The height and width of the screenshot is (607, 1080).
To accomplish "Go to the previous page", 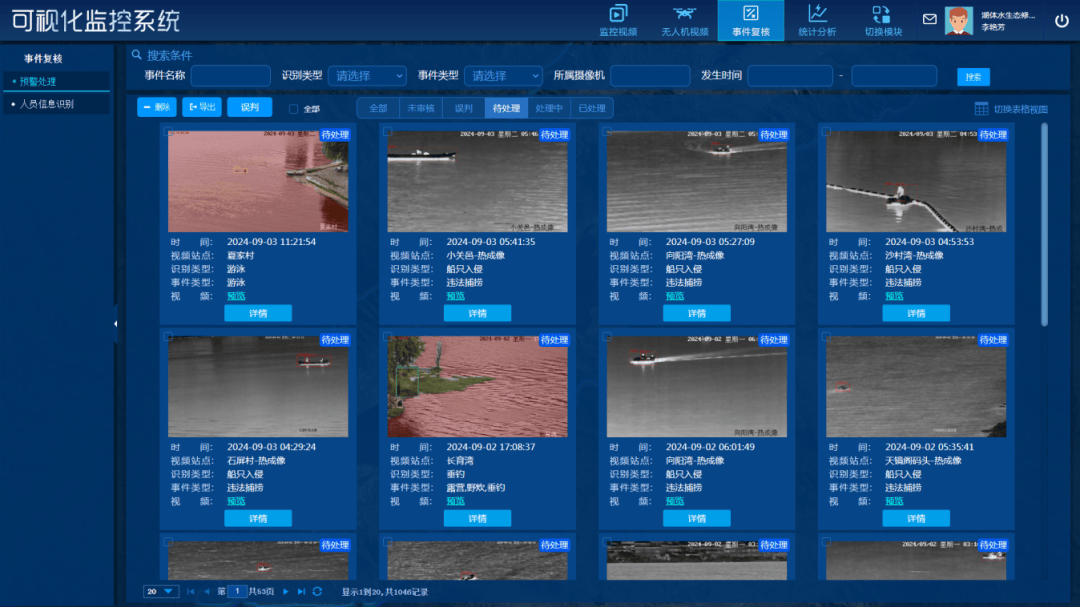I will [x=207, y=592].
